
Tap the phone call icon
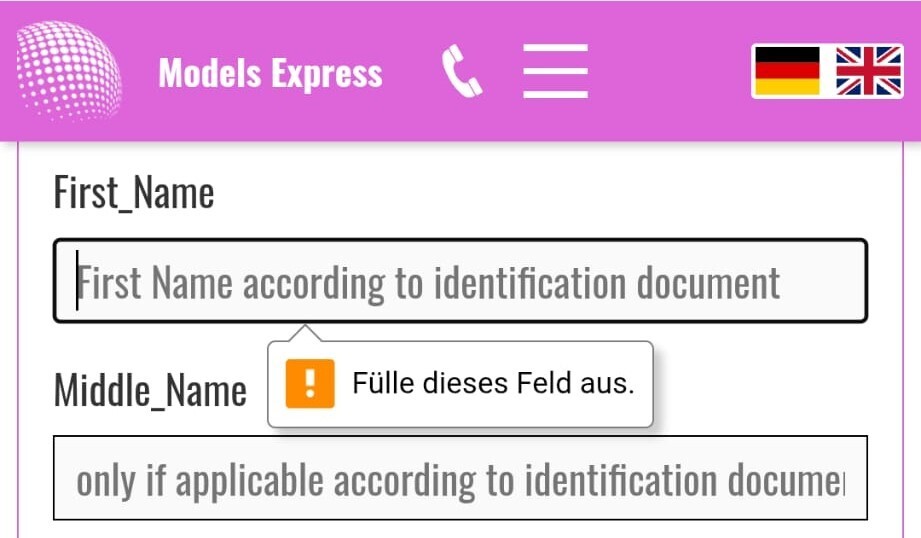[461, 73]
